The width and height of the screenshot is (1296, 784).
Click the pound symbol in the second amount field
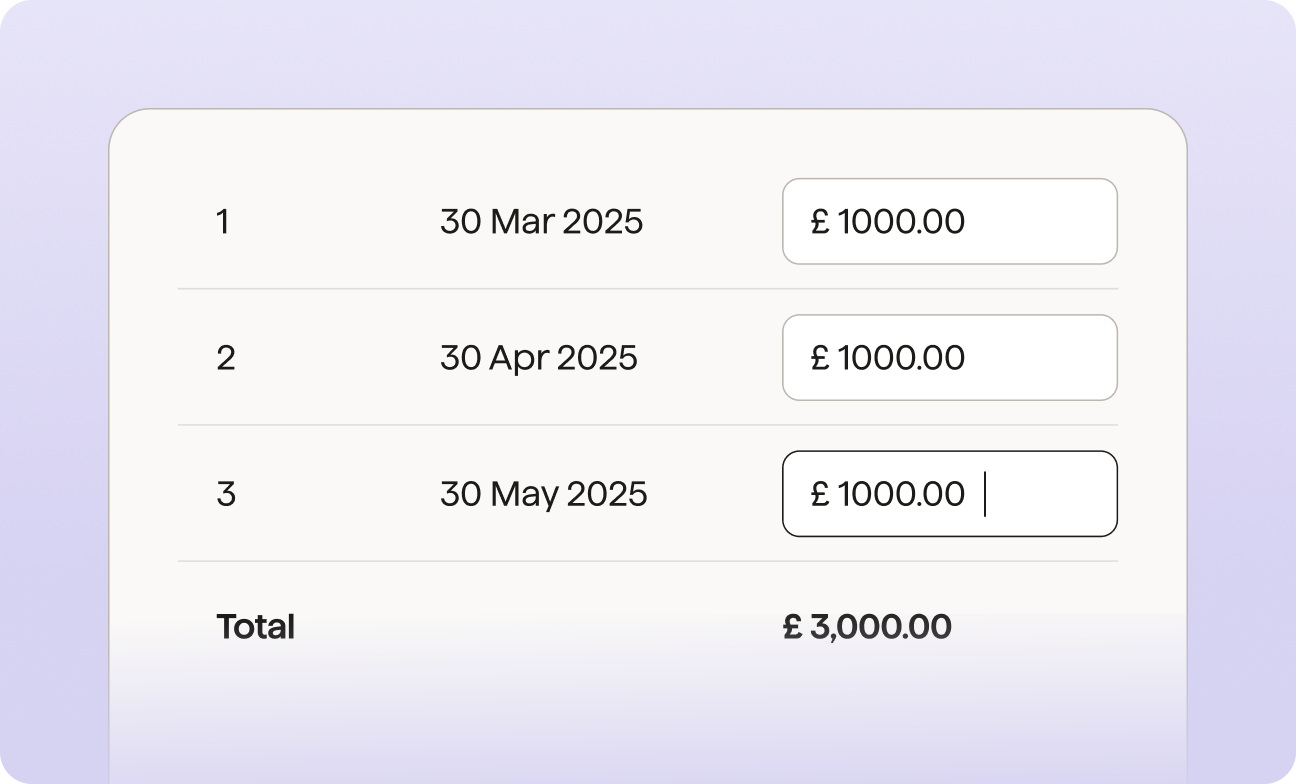tap(820, 357)
